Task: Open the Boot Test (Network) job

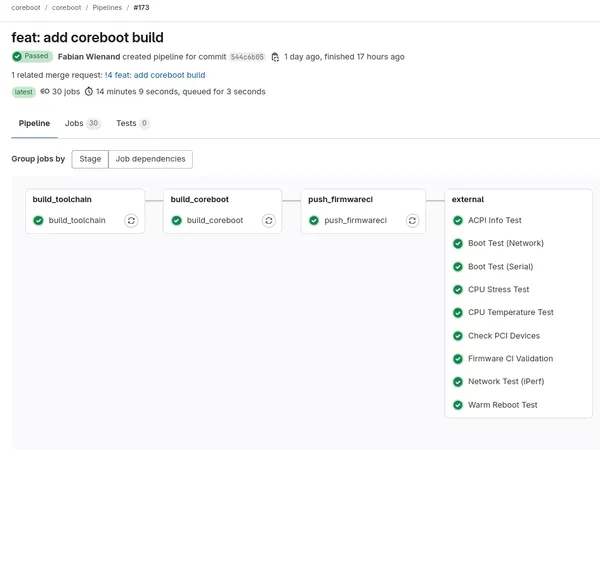Action: click(x=505, y=243)
